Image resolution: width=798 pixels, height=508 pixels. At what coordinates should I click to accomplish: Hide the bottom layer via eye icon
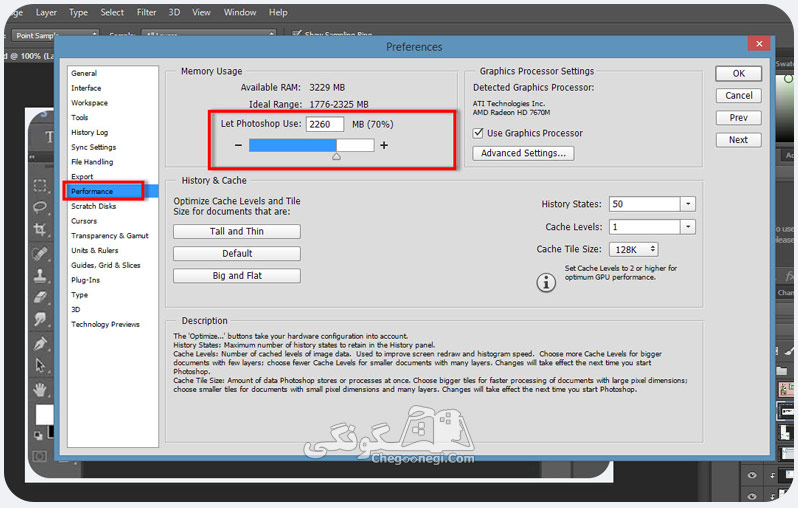click(752, 496)
